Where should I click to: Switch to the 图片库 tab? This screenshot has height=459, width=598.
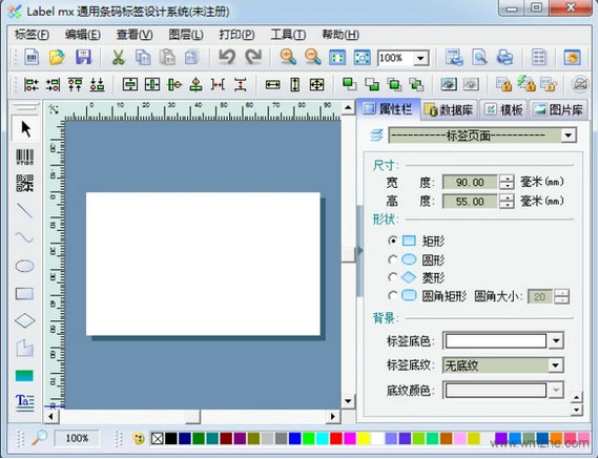click(559, 110)
